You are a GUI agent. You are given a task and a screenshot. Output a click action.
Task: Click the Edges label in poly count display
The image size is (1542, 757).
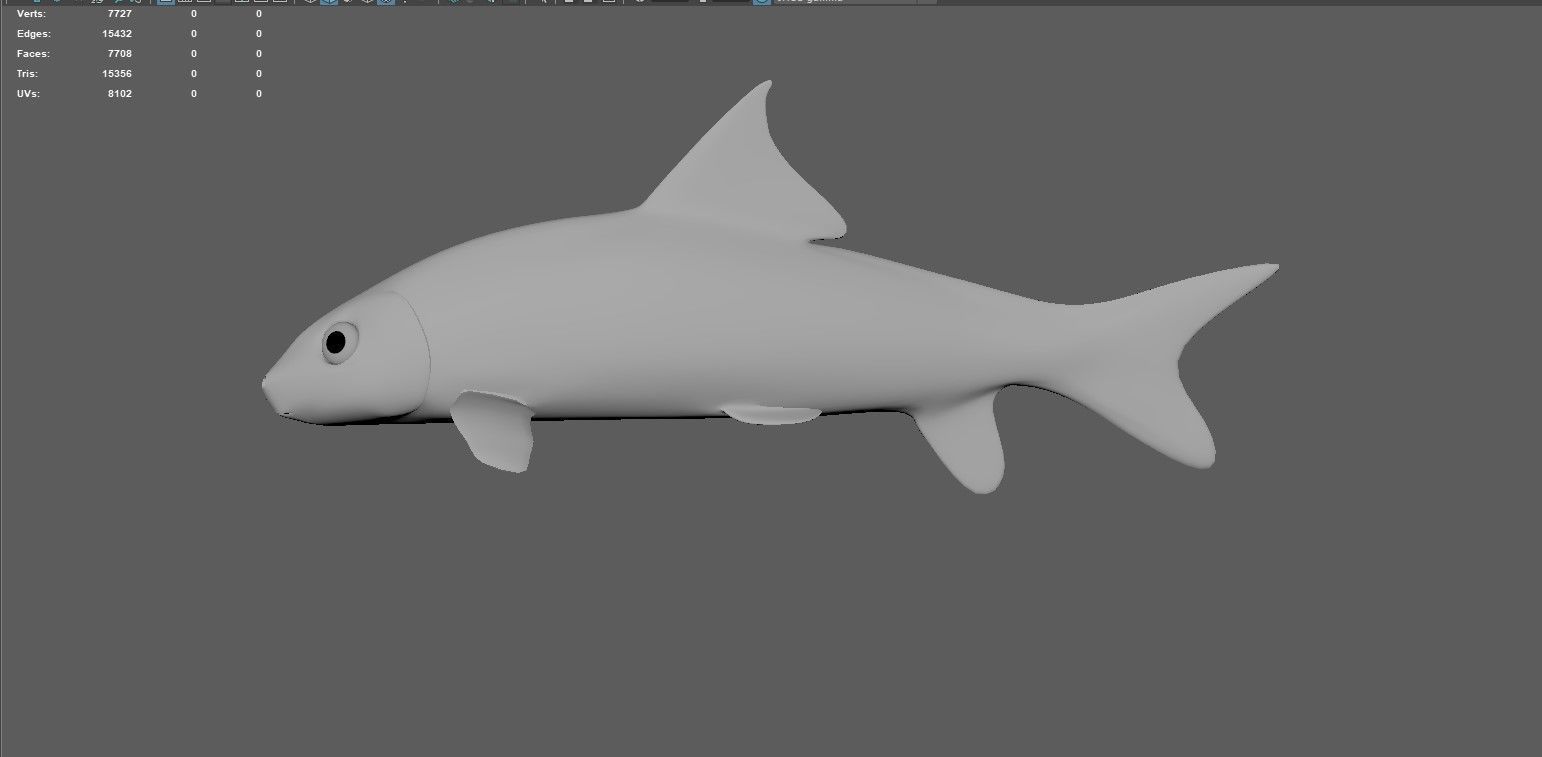pos(33,34)
